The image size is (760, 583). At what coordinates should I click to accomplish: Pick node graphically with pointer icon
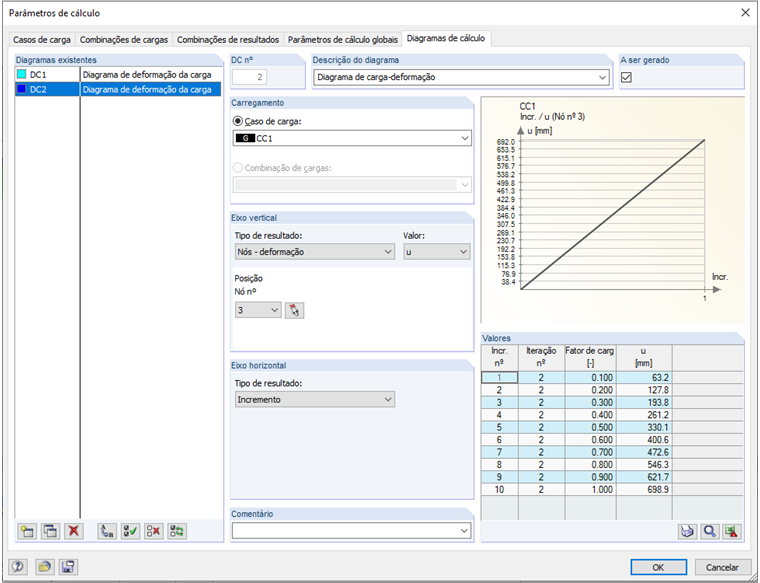[x=294, y=310]
